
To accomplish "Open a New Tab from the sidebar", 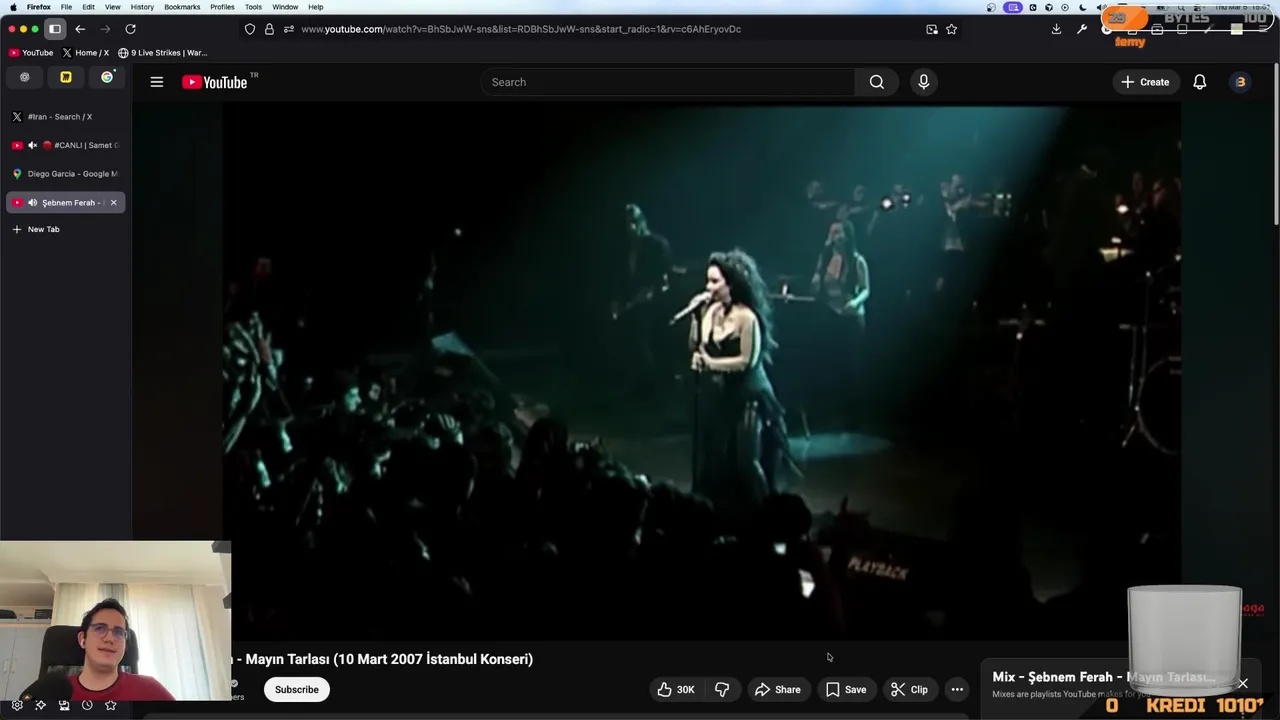I will 36,229.
